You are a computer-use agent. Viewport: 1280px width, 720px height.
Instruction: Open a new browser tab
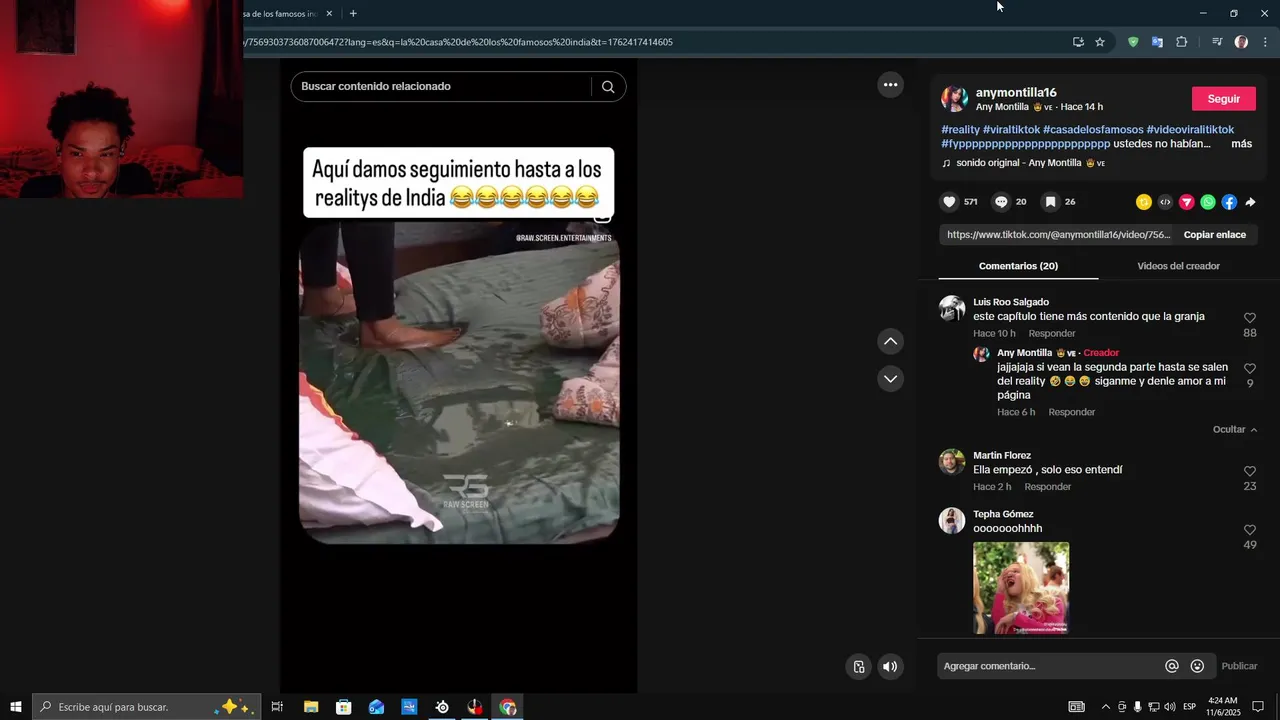(353, 14)
